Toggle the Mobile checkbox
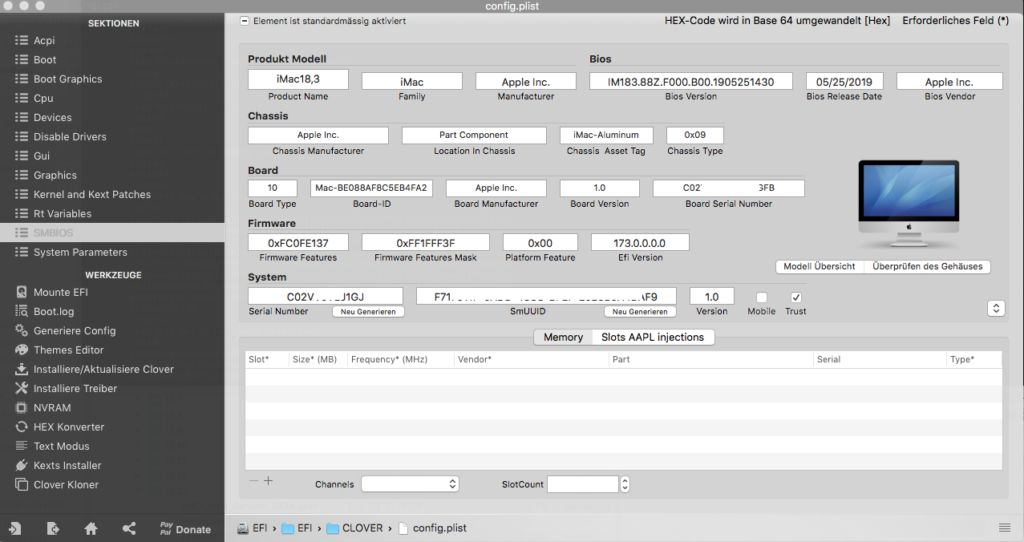 tap(761, 297)
